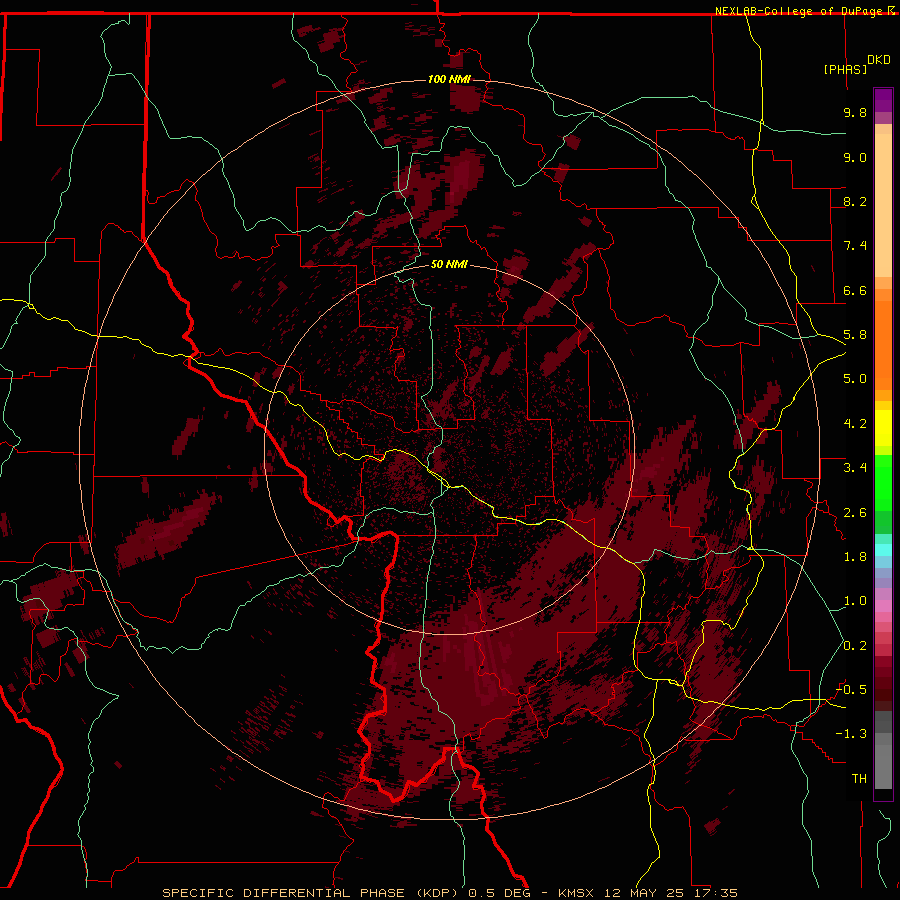The height and width of the screenshot is (900, 900).
Task: Select the pink band of the color bar
Action: [x=883, y=606]
